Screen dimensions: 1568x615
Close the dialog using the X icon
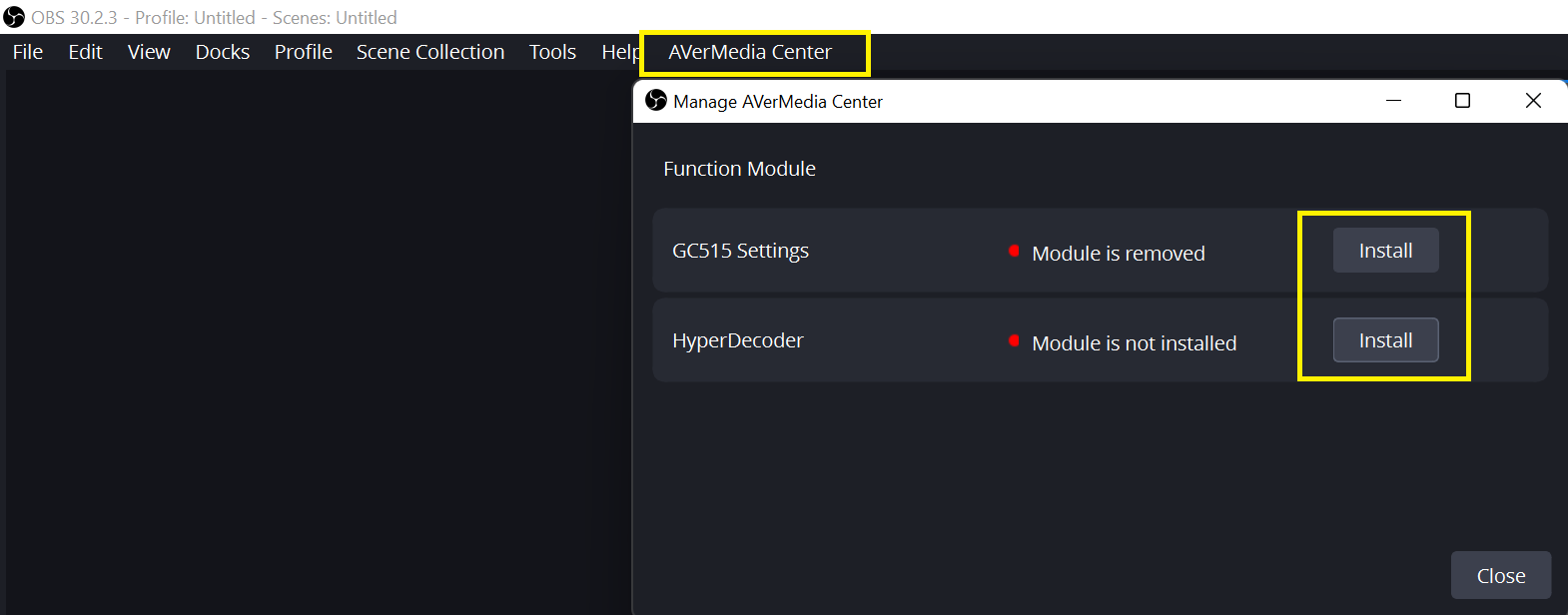click(x=1533, y=101)
